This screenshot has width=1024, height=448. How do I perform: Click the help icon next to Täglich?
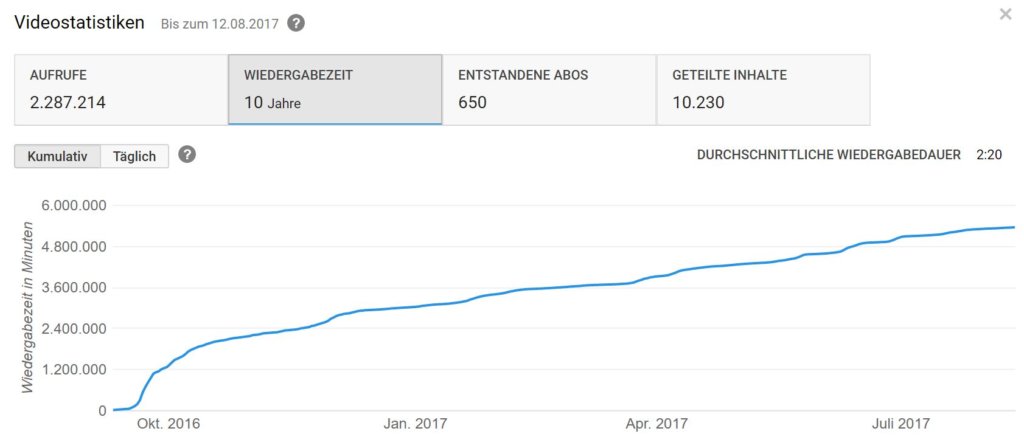tap(186, 155)
